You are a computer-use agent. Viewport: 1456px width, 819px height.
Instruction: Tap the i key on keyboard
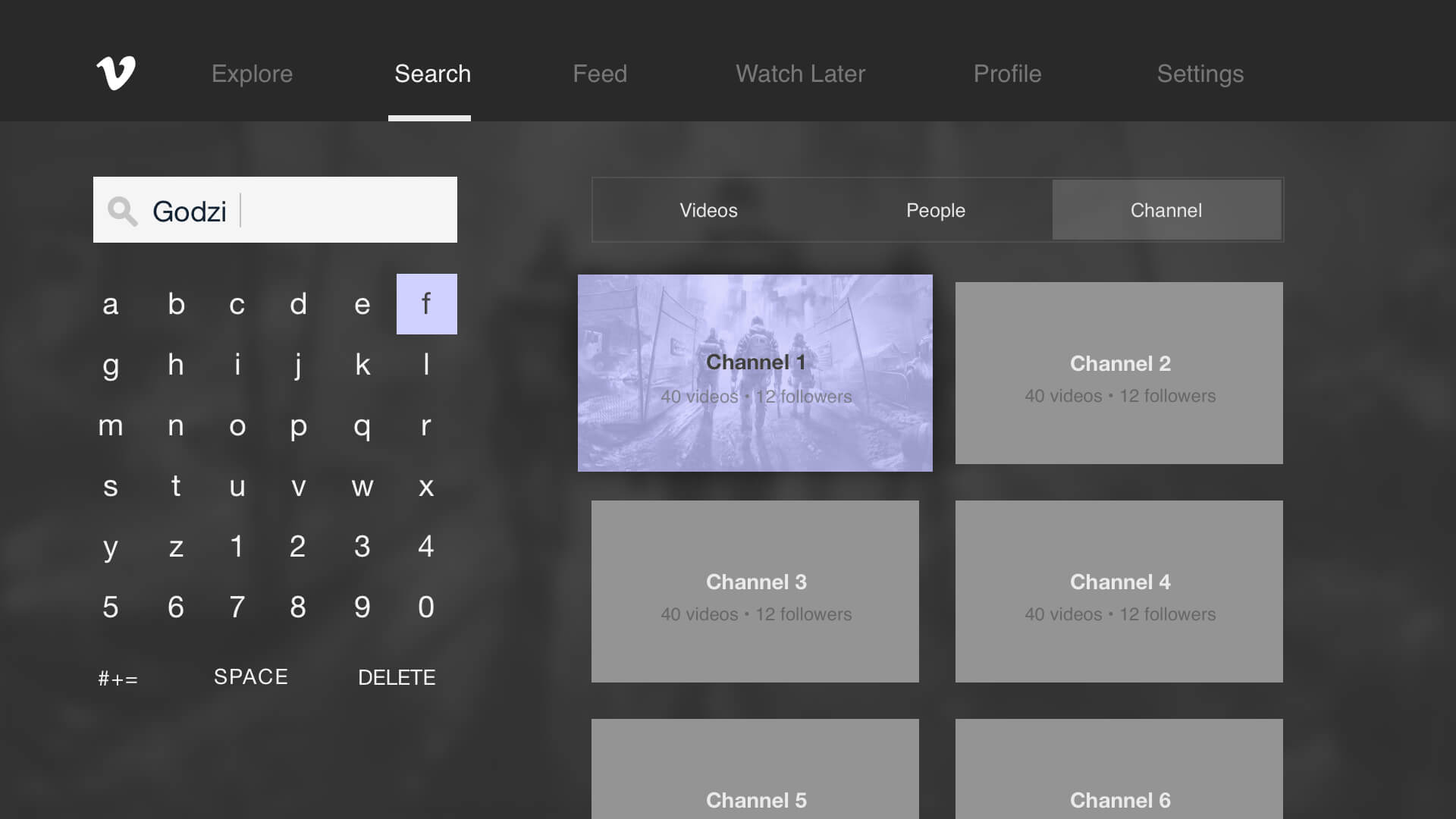[x=237, y=365]
